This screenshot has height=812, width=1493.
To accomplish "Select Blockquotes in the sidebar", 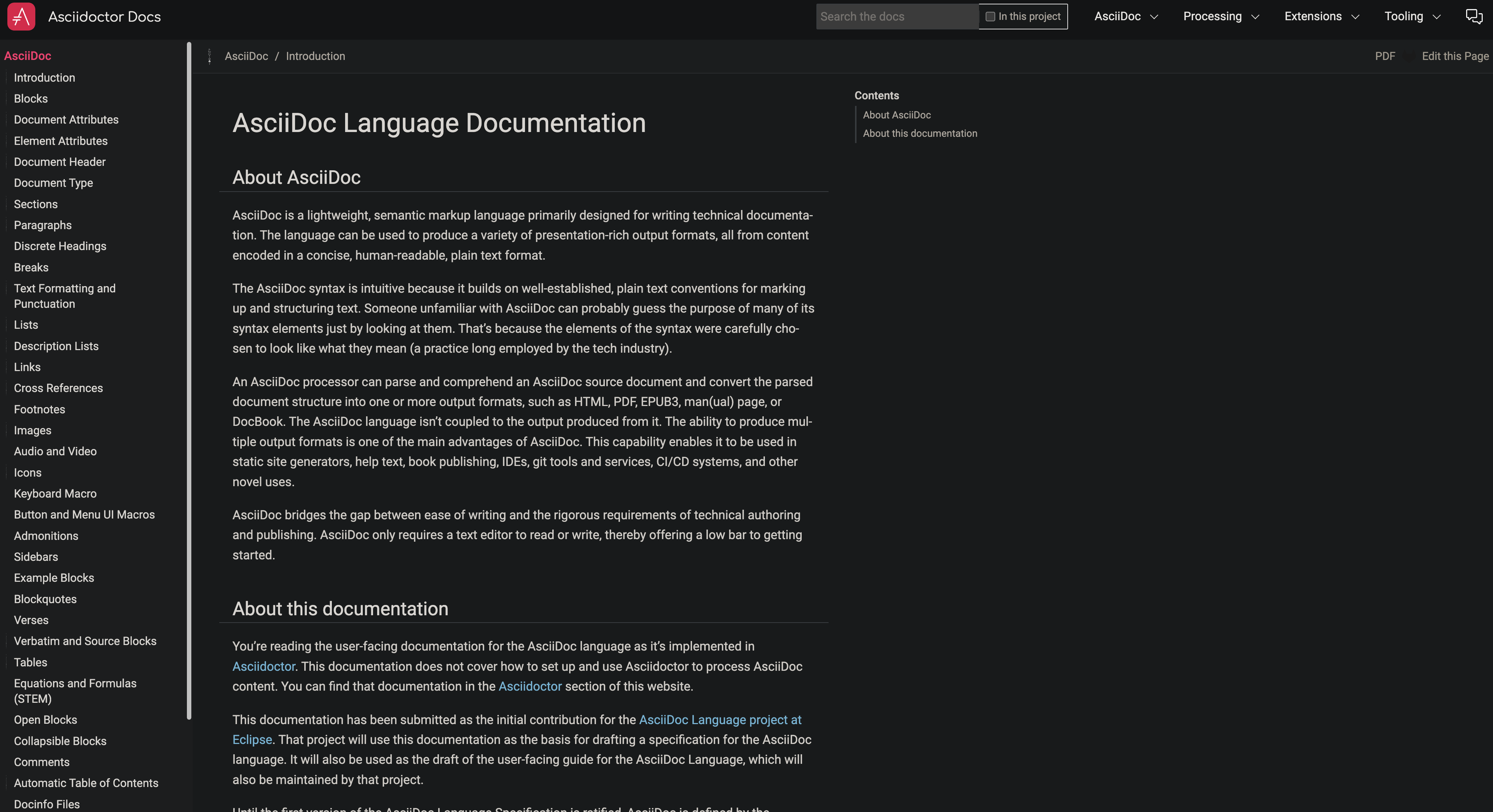I will point(45,599).
